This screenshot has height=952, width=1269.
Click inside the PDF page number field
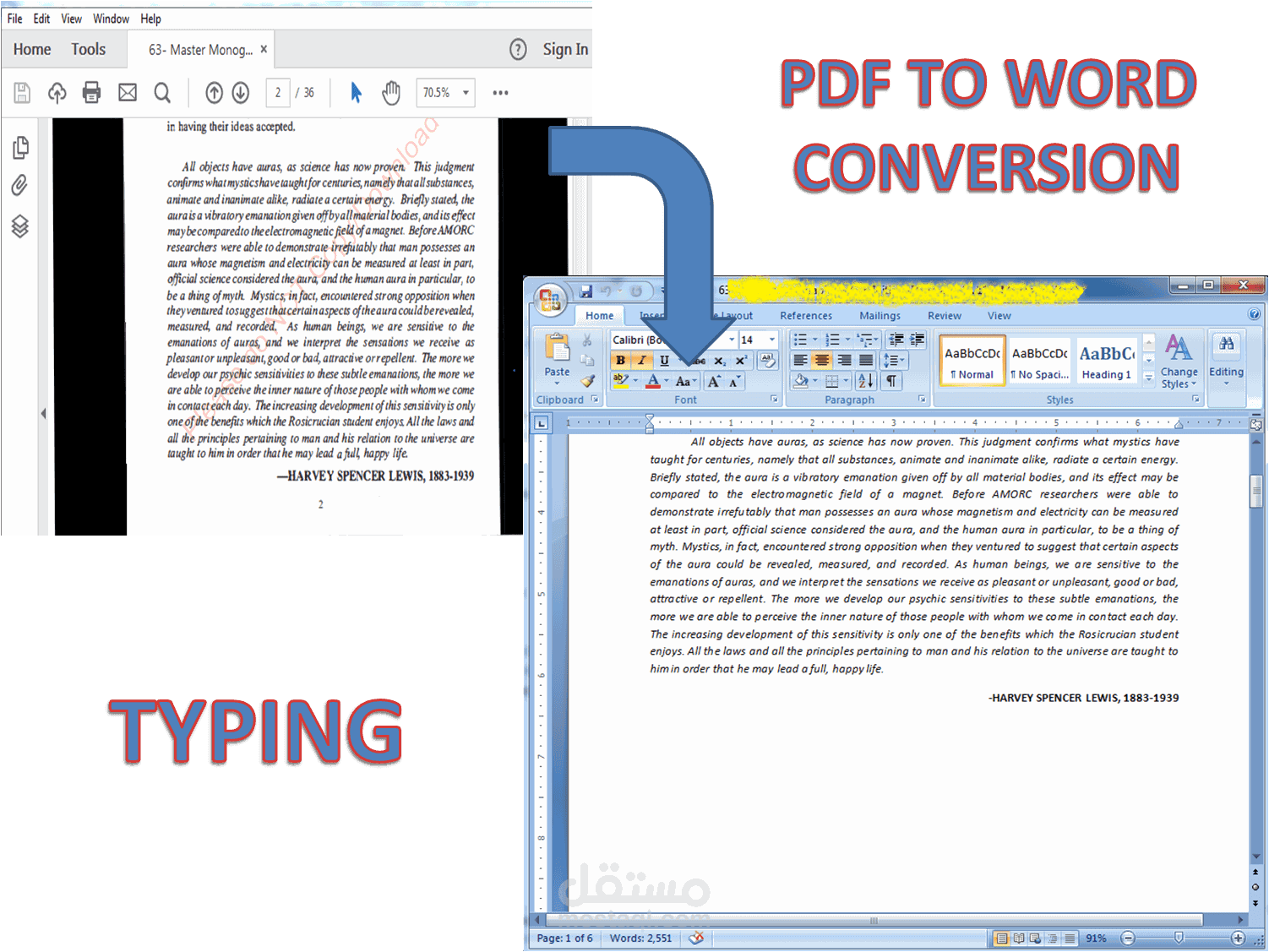tap(278, 92)
